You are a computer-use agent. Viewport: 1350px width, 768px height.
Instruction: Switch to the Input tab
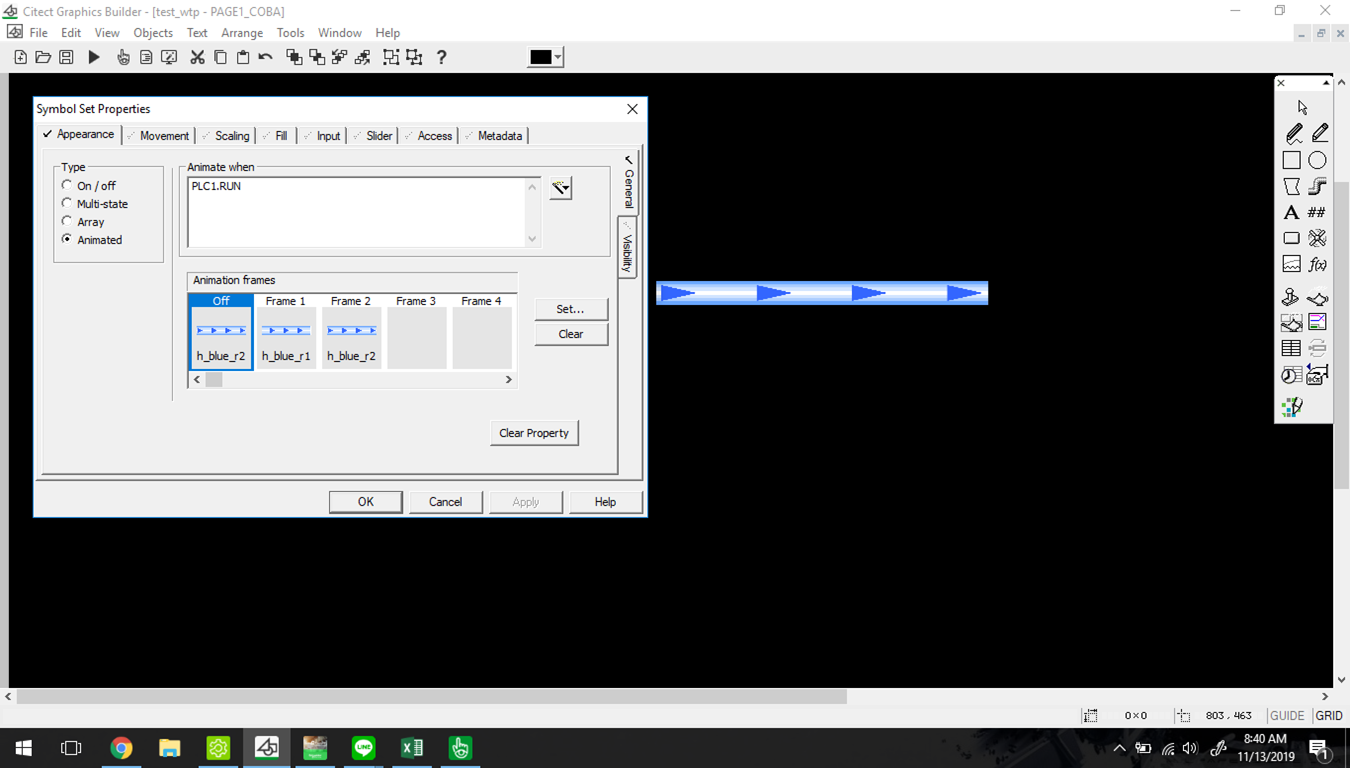point(322,136)
